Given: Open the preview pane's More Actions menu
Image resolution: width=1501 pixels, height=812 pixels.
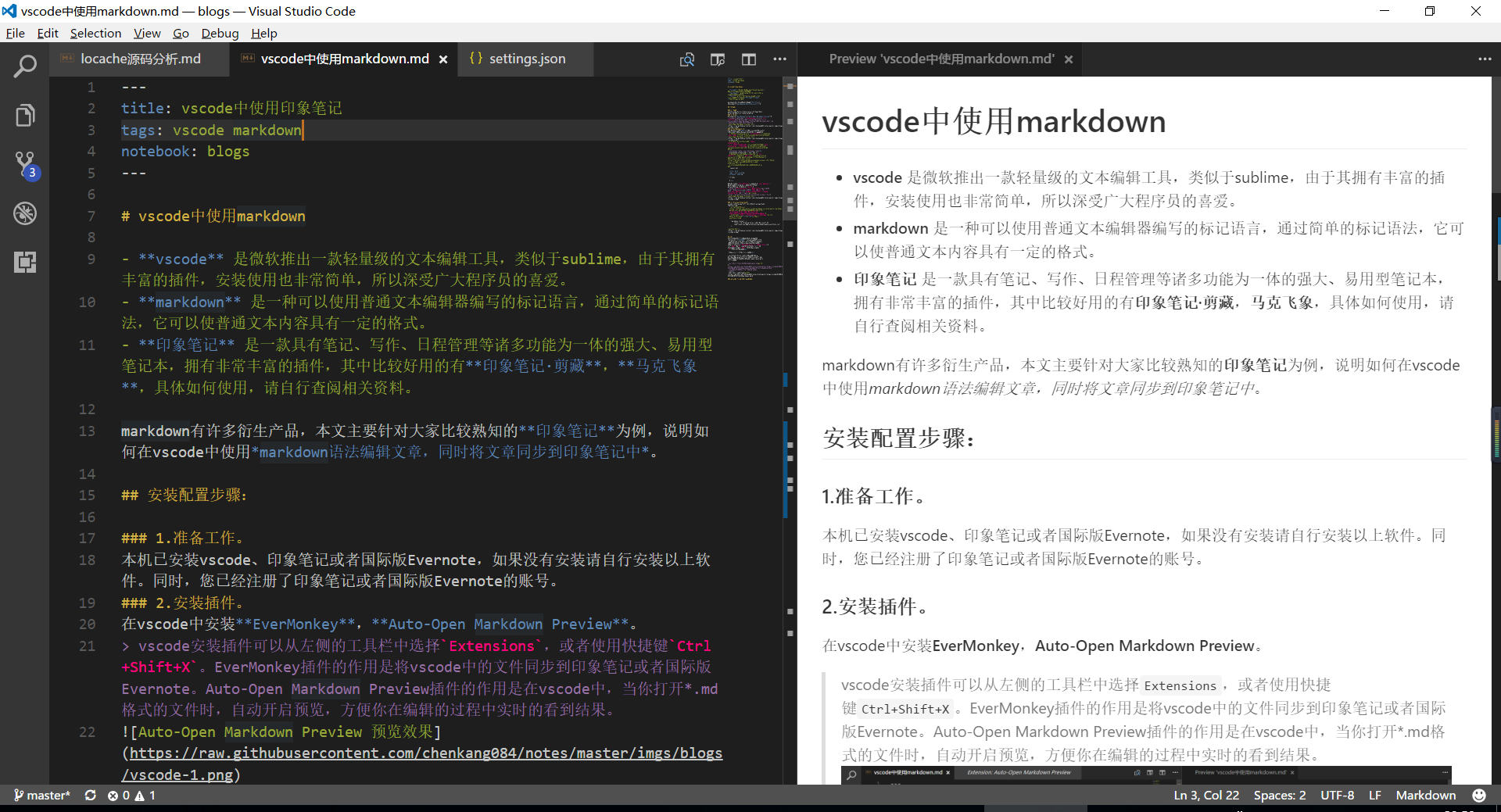Looking at the screenshot, I should coord(1484,59).
